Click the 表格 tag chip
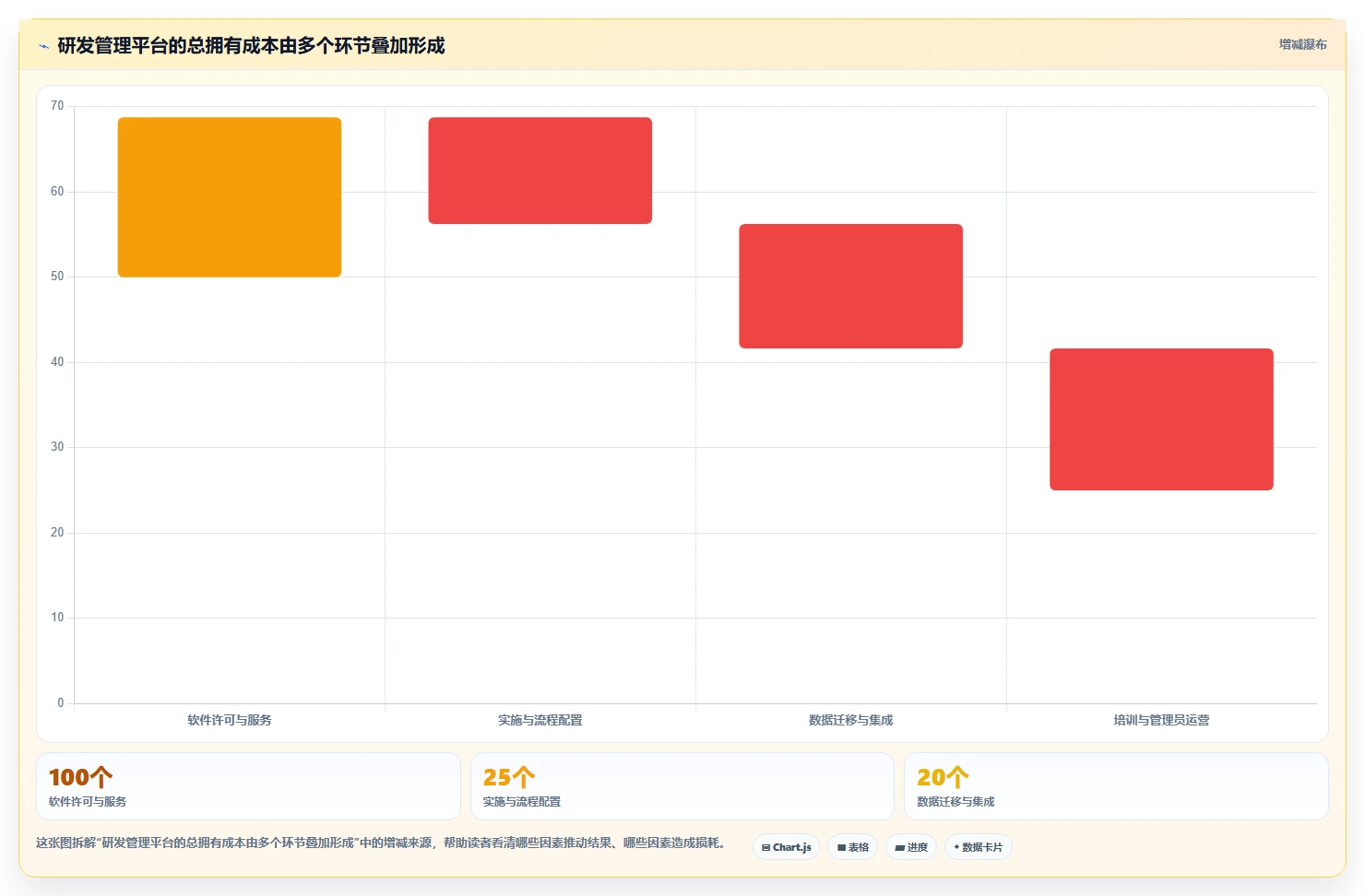The width and height of the screenshot is (1365, 896). [853, 847]
